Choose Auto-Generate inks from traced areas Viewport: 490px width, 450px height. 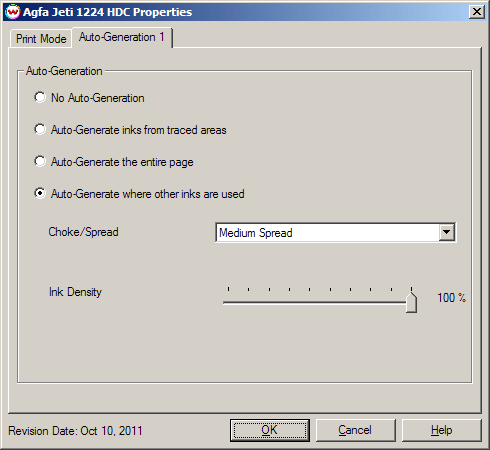[40, 129]
